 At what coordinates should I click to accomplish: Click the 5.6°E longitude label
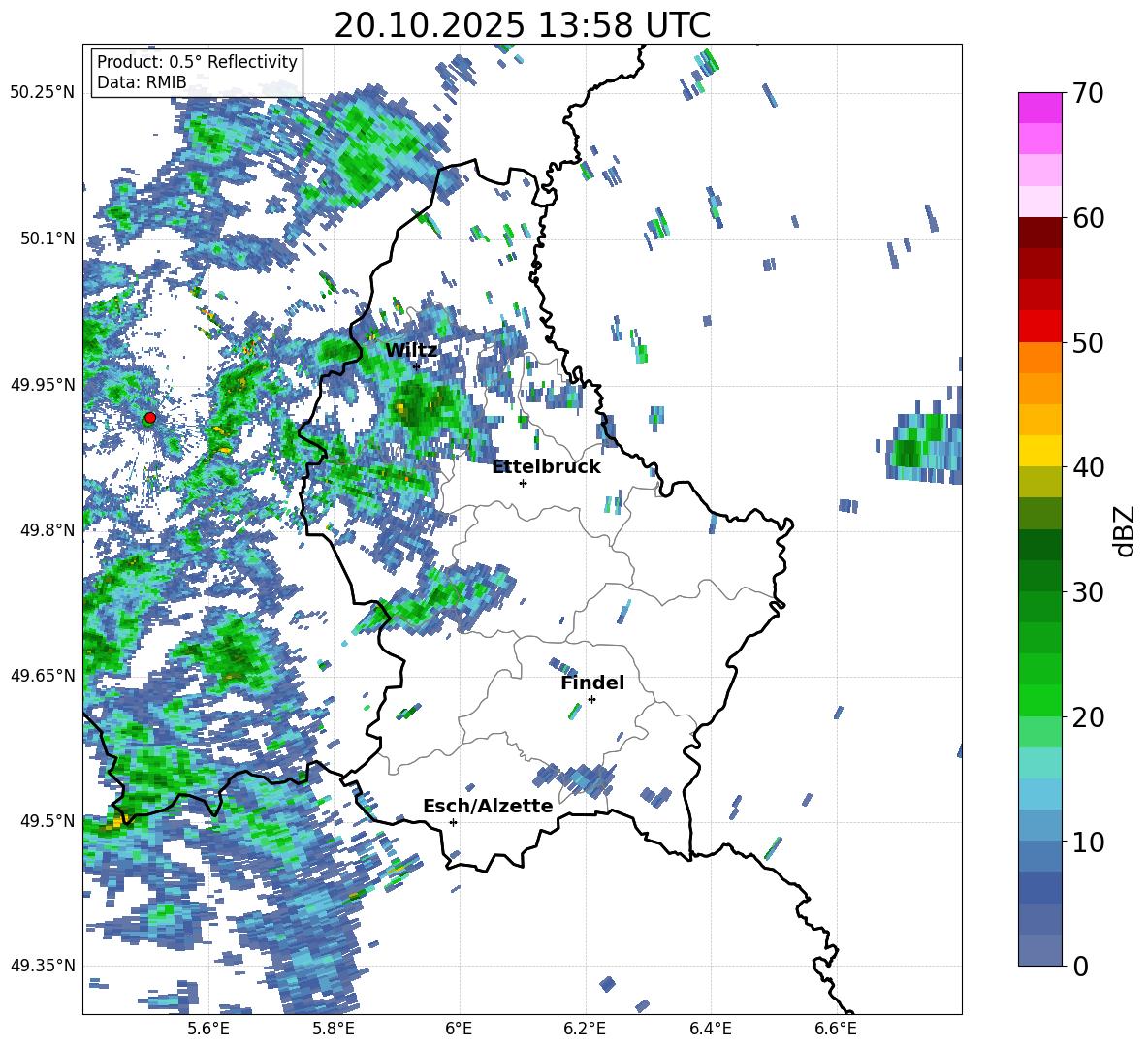208,1030
